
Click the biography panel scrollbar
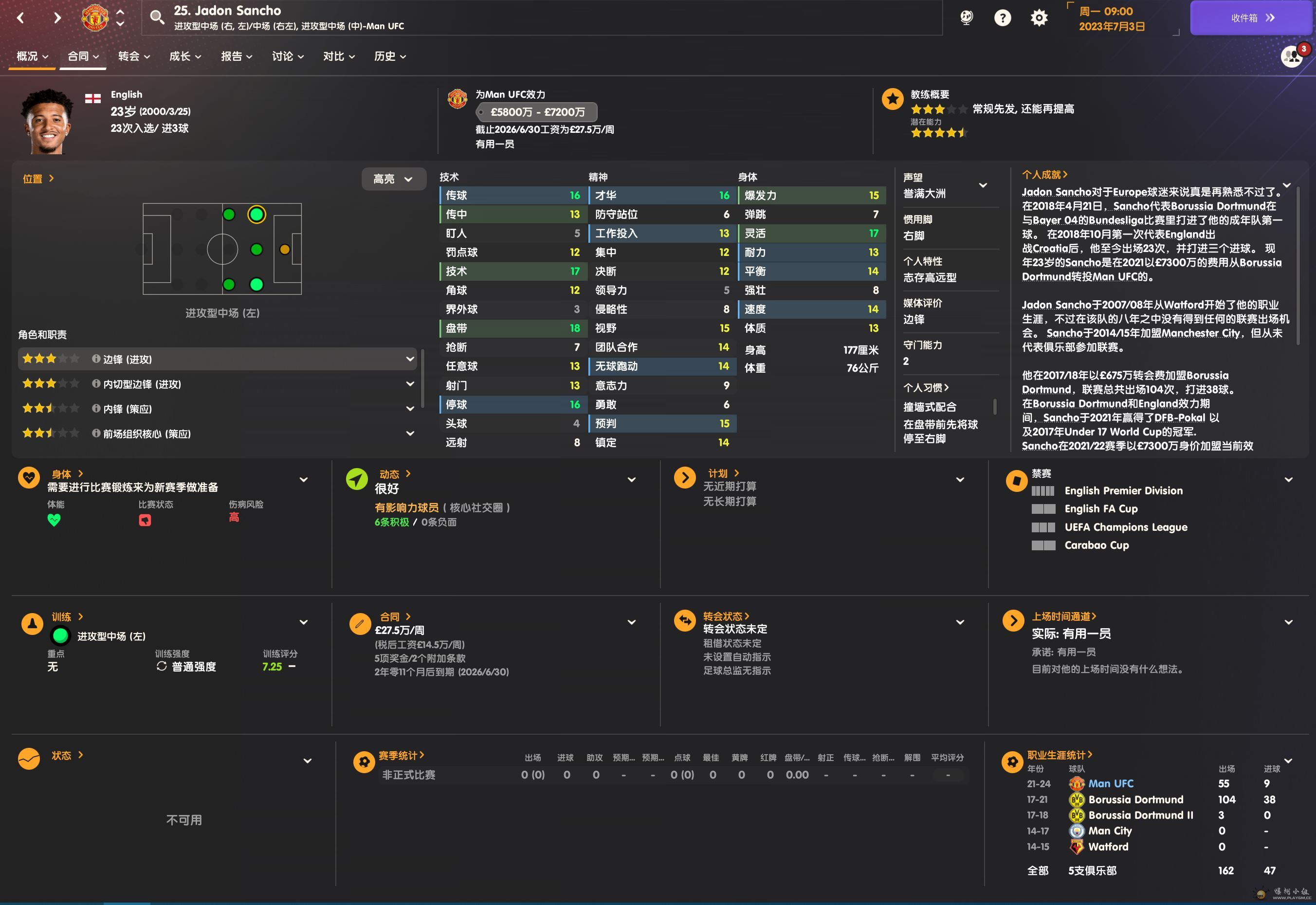1298,267
